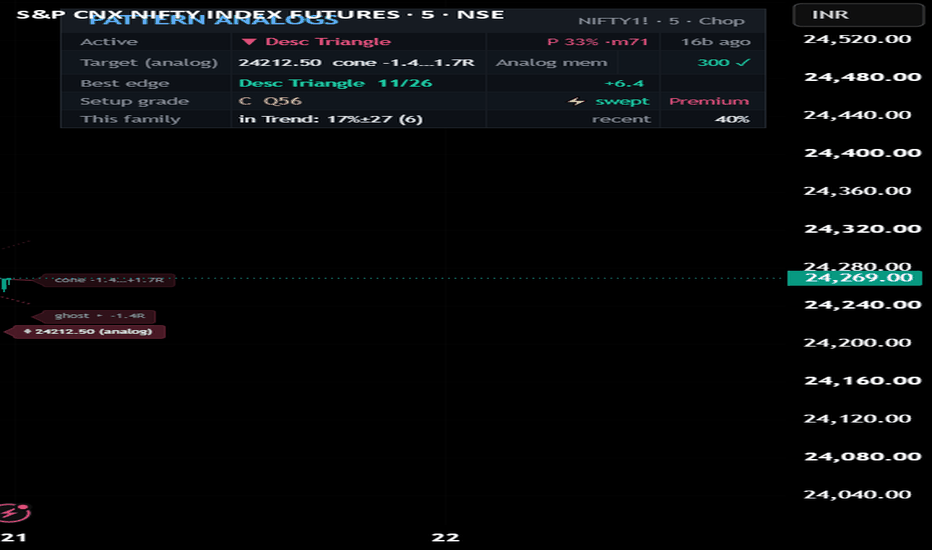Click the 24,360.00 price scale label
The image size is (932, 550).
pos(857,191)
